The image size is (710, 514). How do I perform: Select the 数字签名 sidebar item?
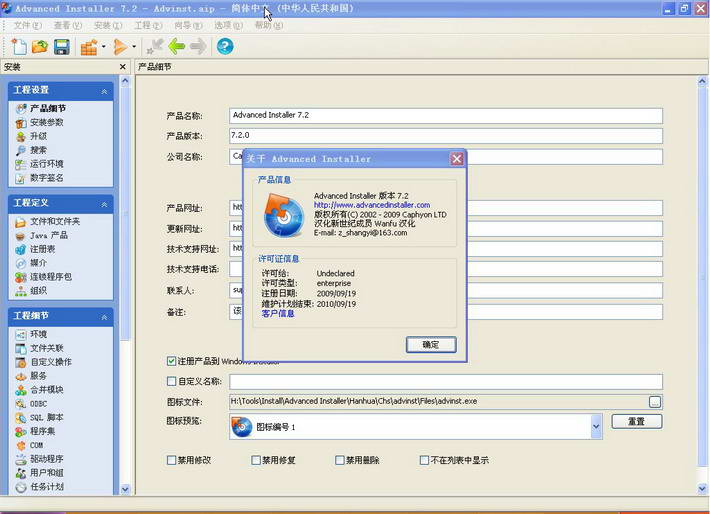46,178
